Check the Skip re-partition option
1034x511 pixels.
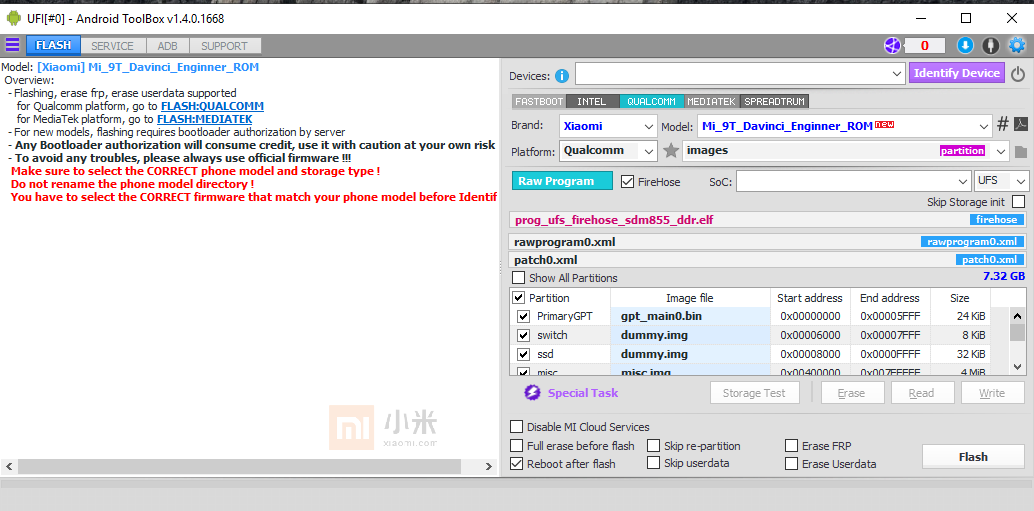click(x=654, y=446)
